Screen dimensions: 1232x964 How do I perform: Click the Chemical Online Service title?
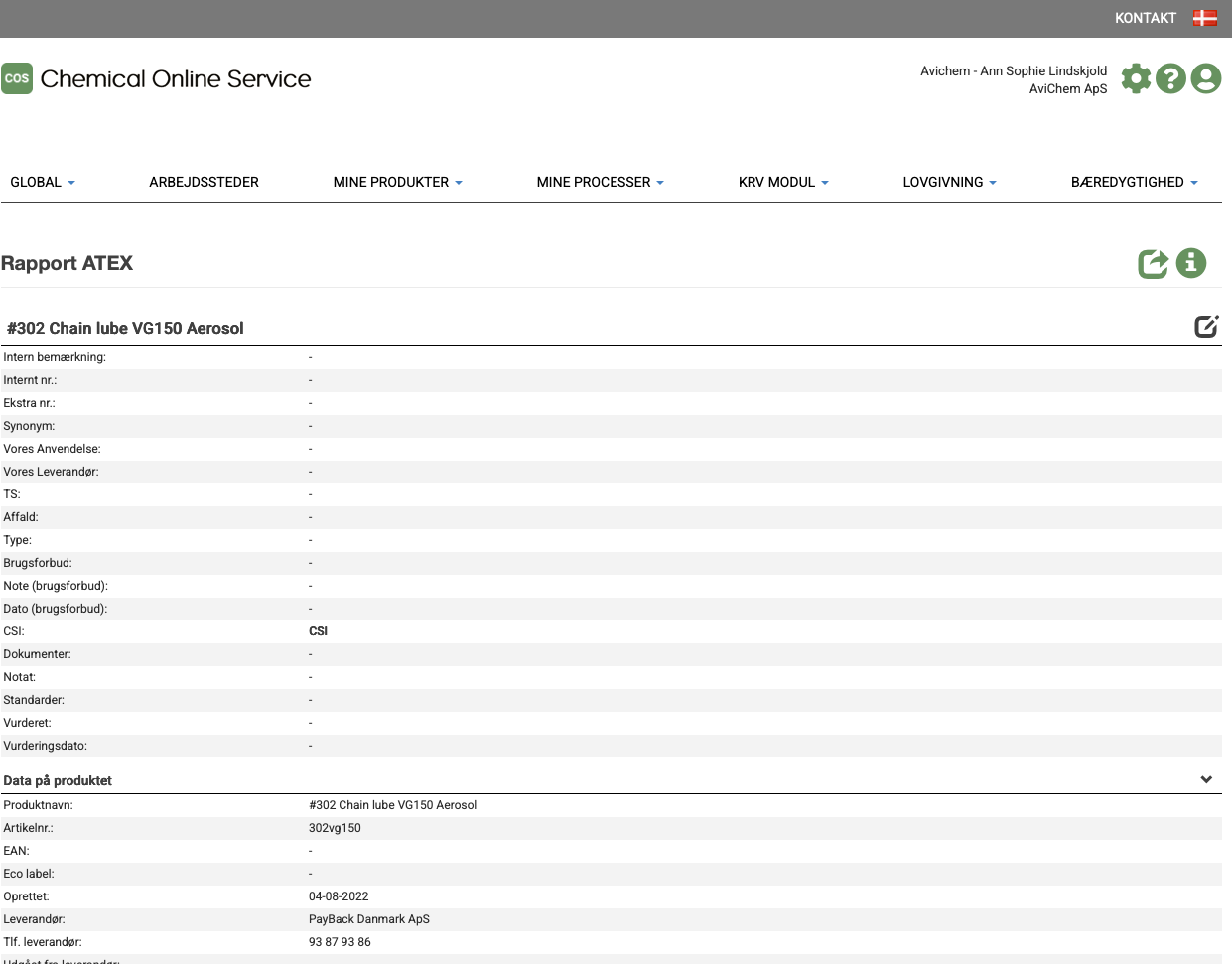click(176, 79)
